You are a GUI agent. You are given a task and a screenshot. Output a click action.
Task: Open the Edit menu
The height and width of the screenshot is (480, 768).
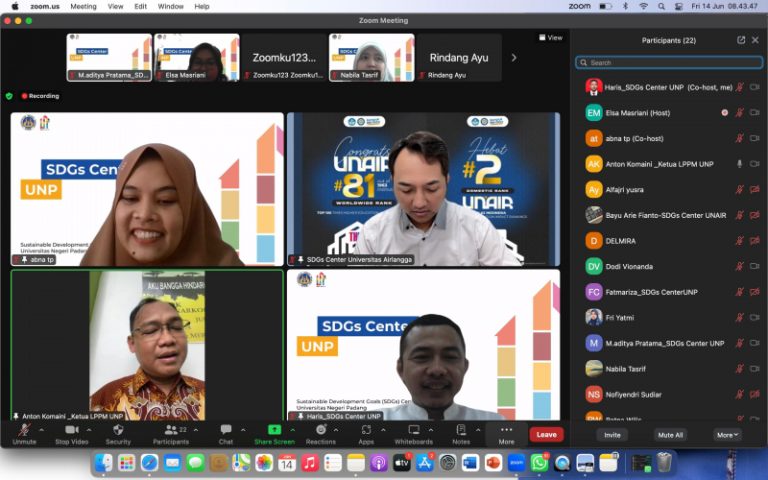tap(141, 6)
